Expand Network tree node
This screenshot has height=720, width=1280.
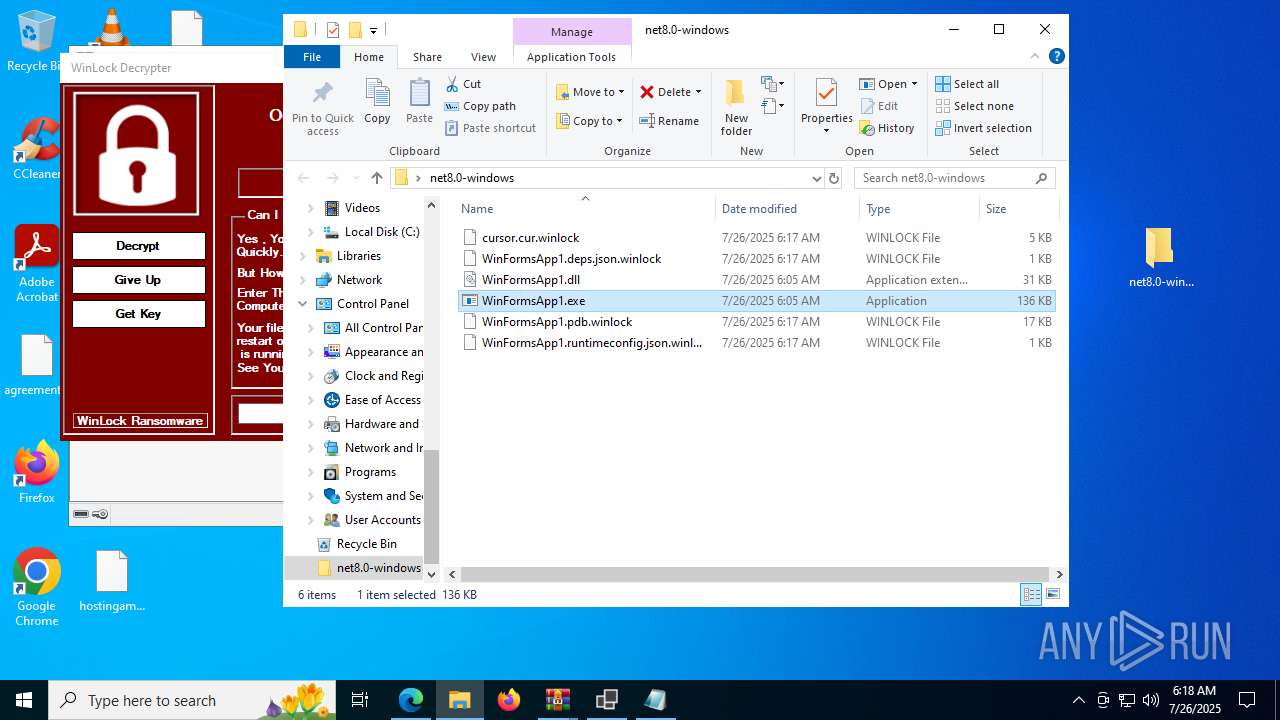pyautogui.click(x=303, y=280)
